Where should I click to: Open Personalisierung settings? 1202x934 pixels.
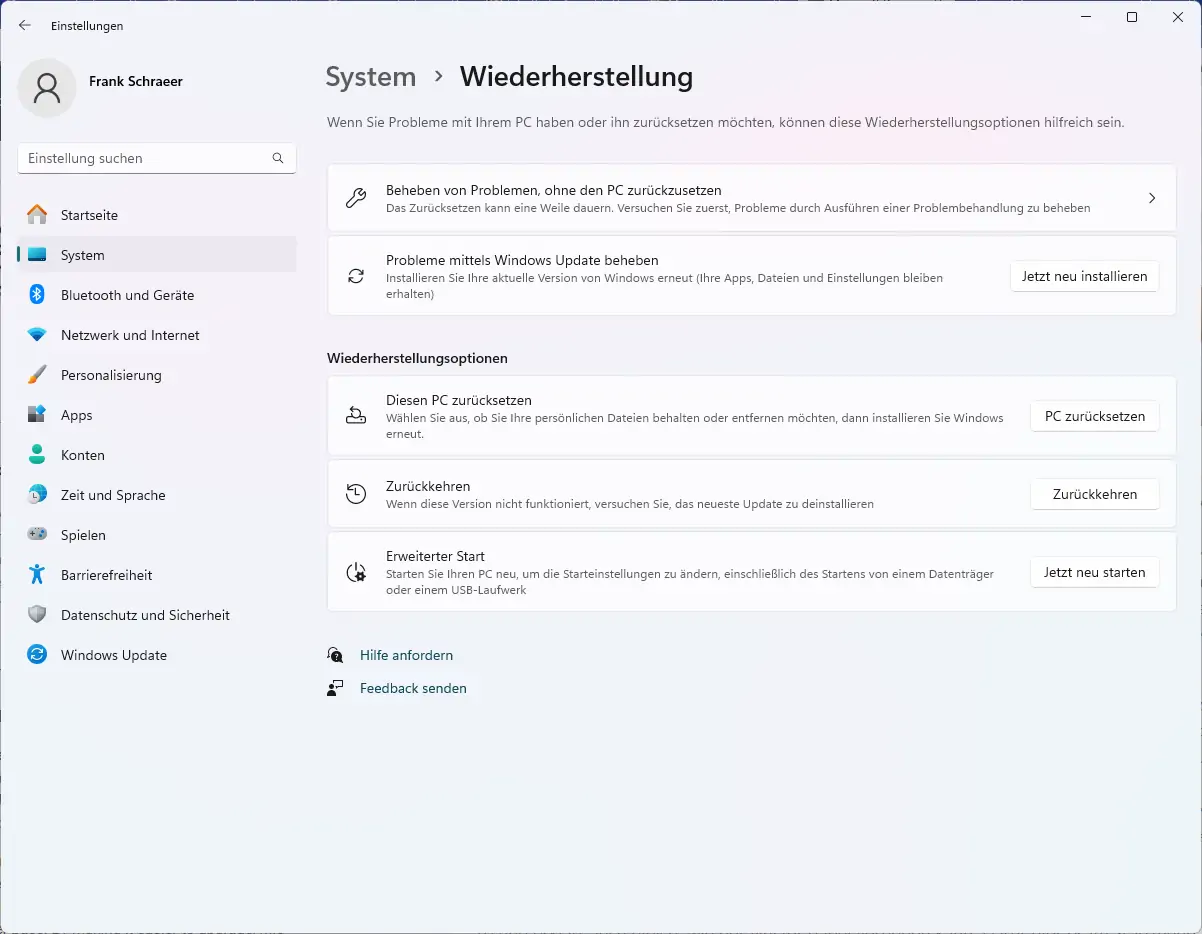(x=157, y=375)
